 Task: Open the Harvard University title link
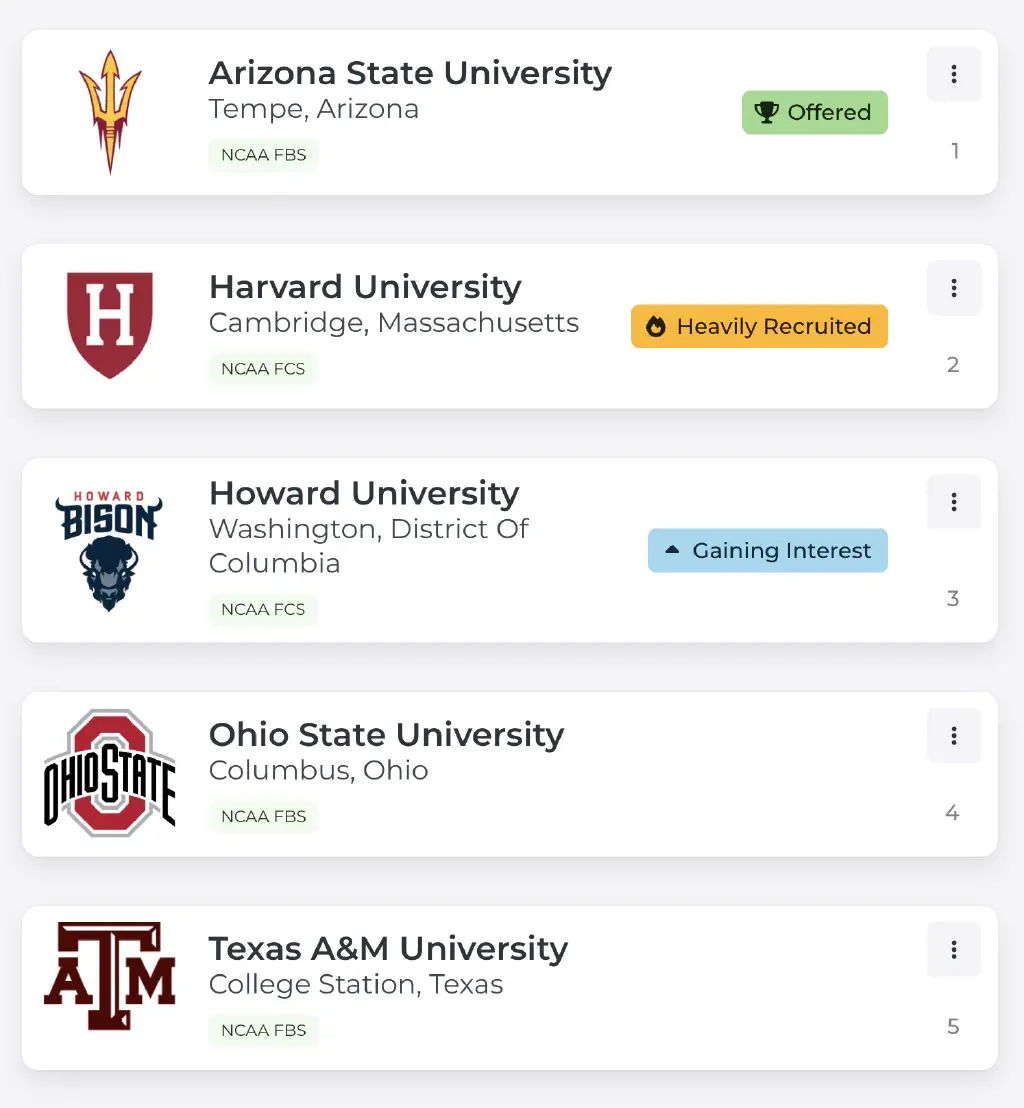point(365,287)
